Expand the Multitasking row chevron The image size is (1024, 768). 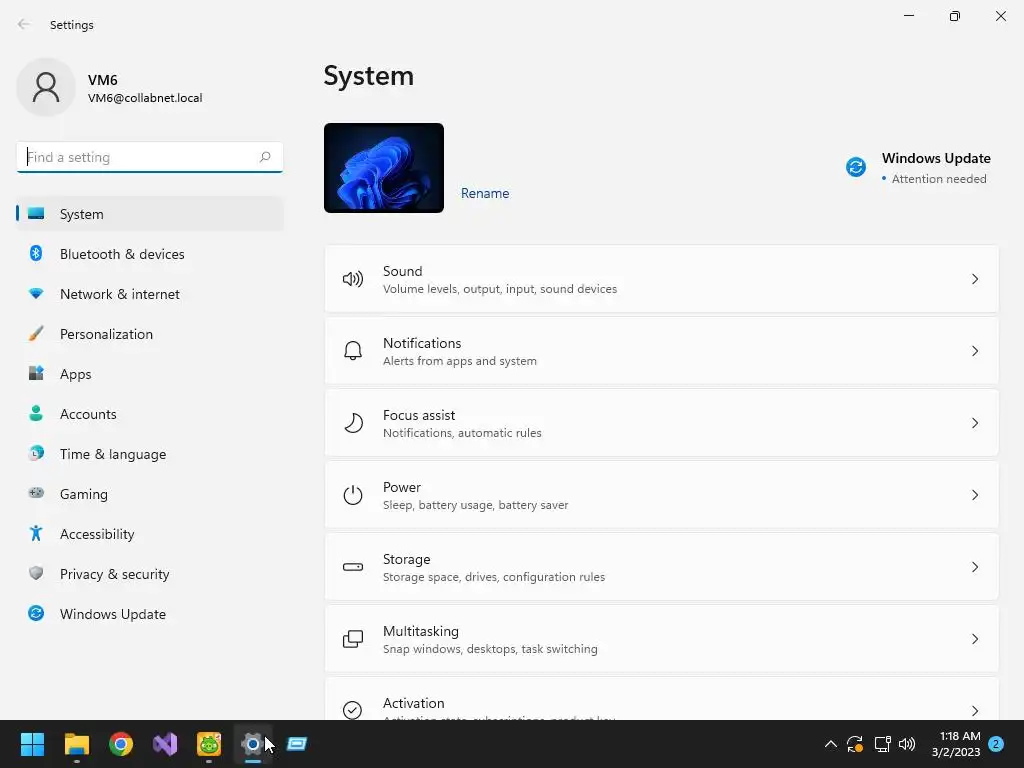974,639
